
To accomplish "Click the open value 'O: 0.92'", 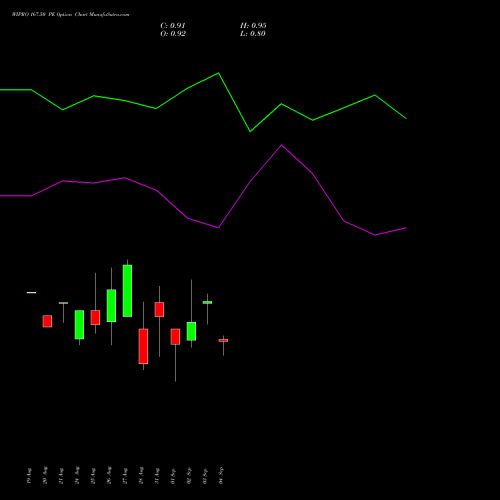I will [173, 34].
